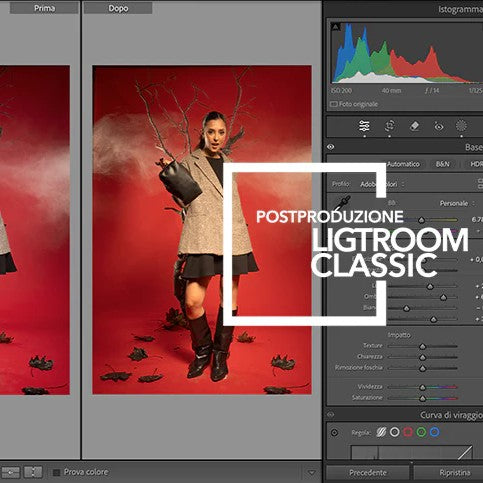Viewport: 483px width, 483px height.
Task: Select the Edit sliders tool icon
Action: [364, 126]
